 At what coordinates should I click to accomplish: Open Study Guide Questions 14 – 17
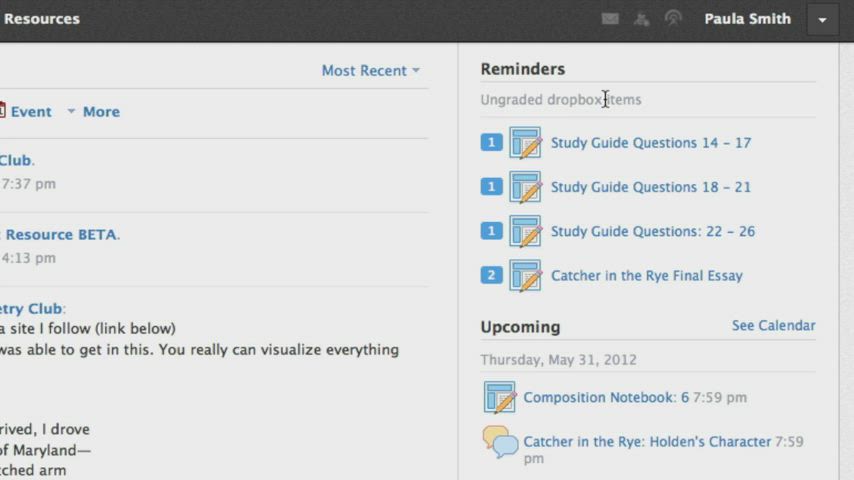[650, 143]
